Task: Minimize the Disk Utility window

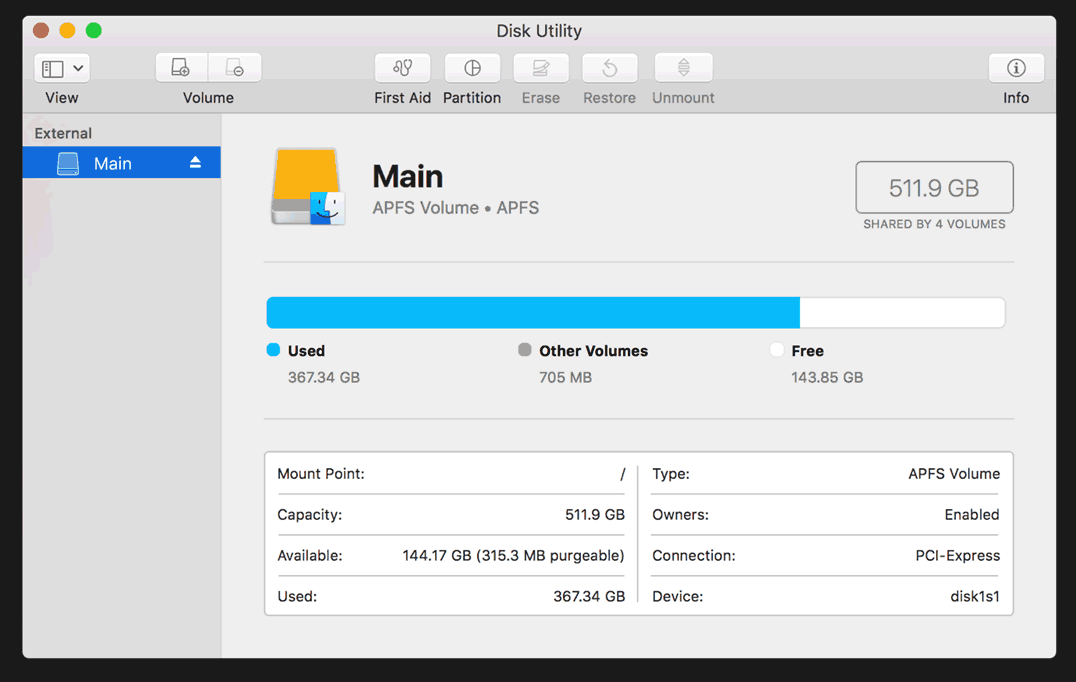Action: tap(67, 30)
